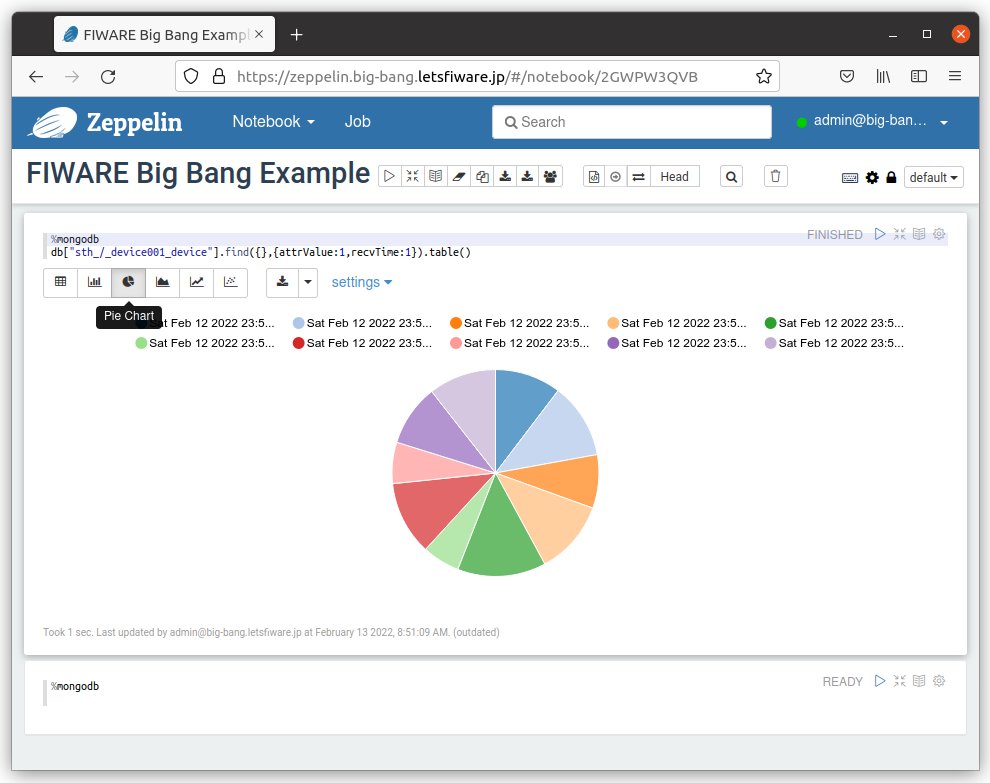Image resolution: width=990 pixels, height=783 pixels.
Task: Run the FINISHED paragraph
Action: 880,234
